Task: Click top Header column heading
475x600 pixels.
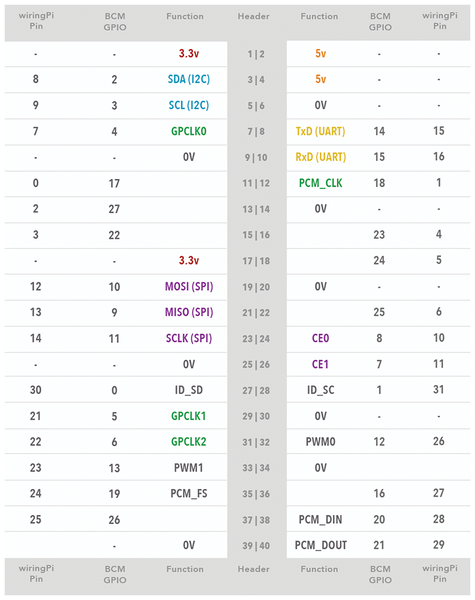Action: point(253,16)
